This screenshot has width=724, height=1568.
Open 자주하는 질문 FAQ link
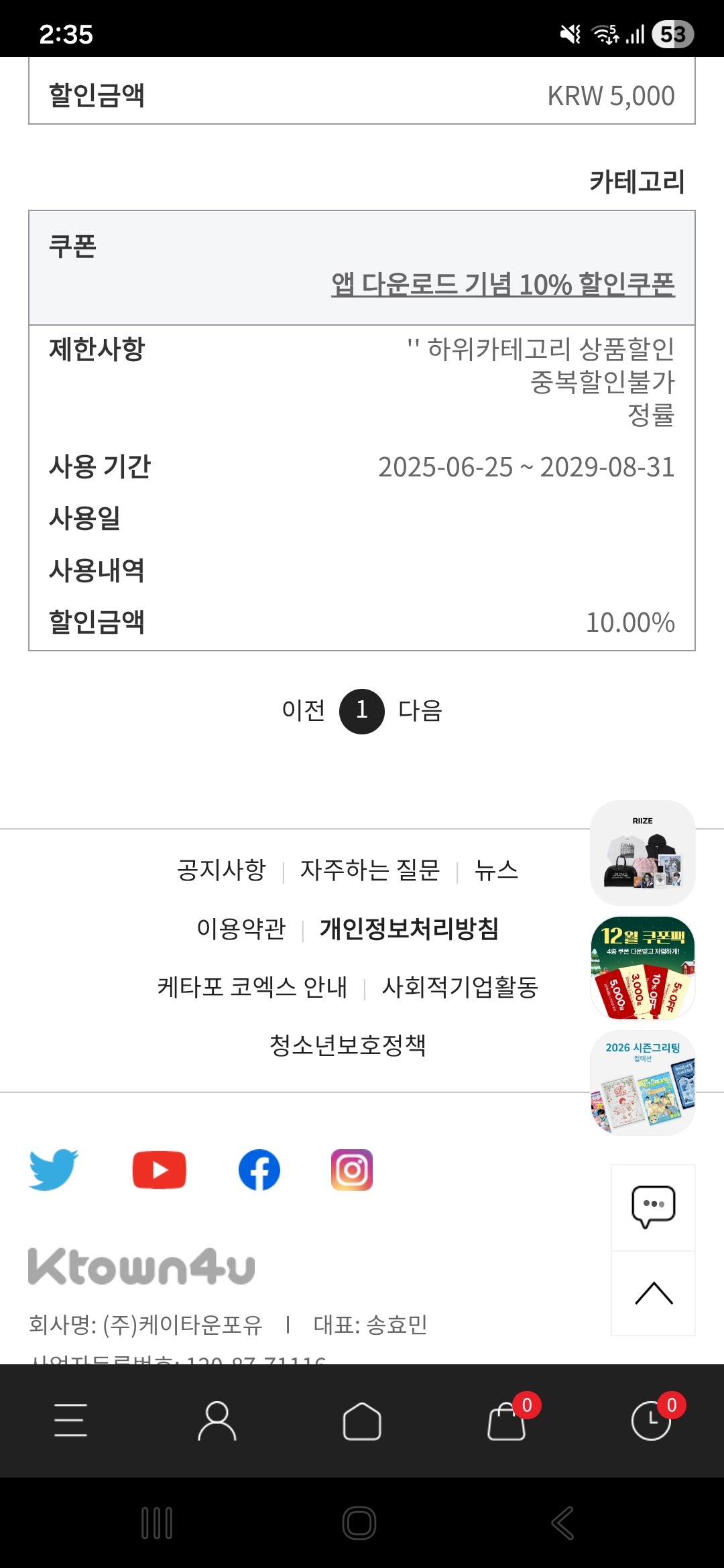coord(370,870)
